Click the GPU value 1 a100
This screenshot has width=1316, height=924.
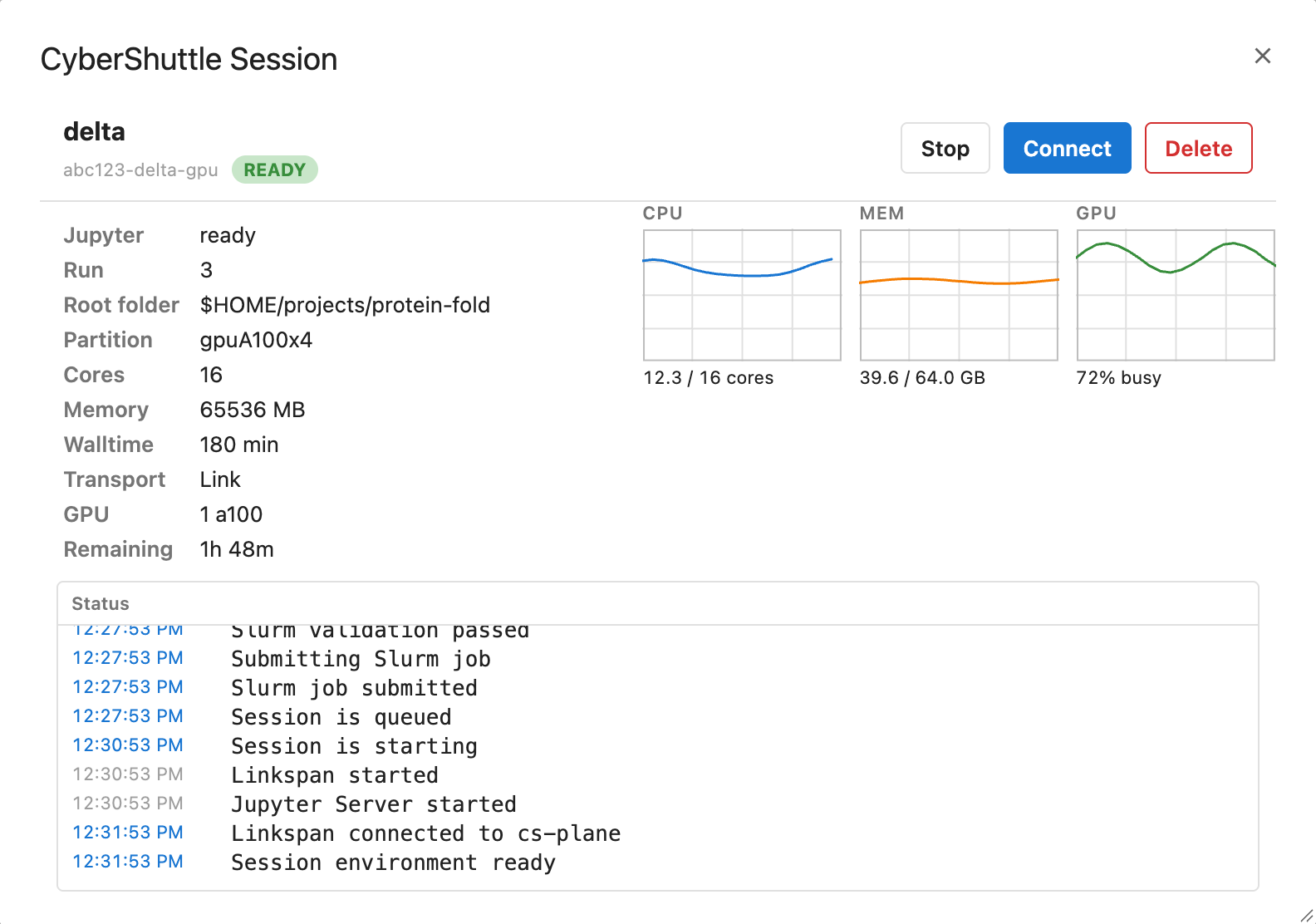231,514
